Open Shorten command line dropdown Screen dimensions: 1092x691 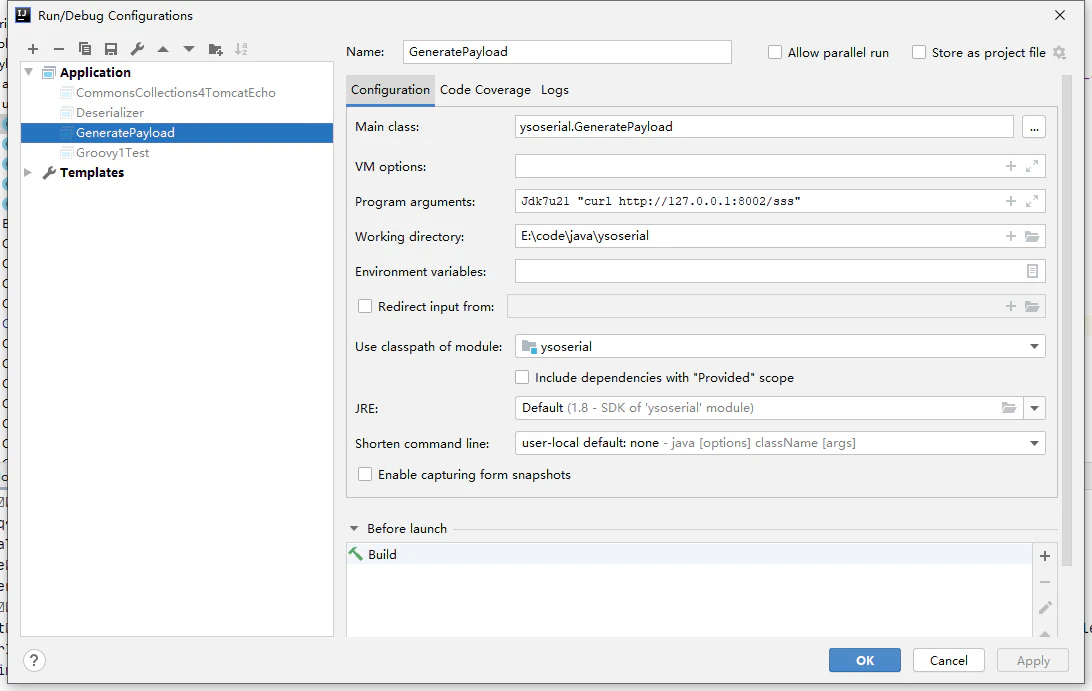[x=1034, y=443]
